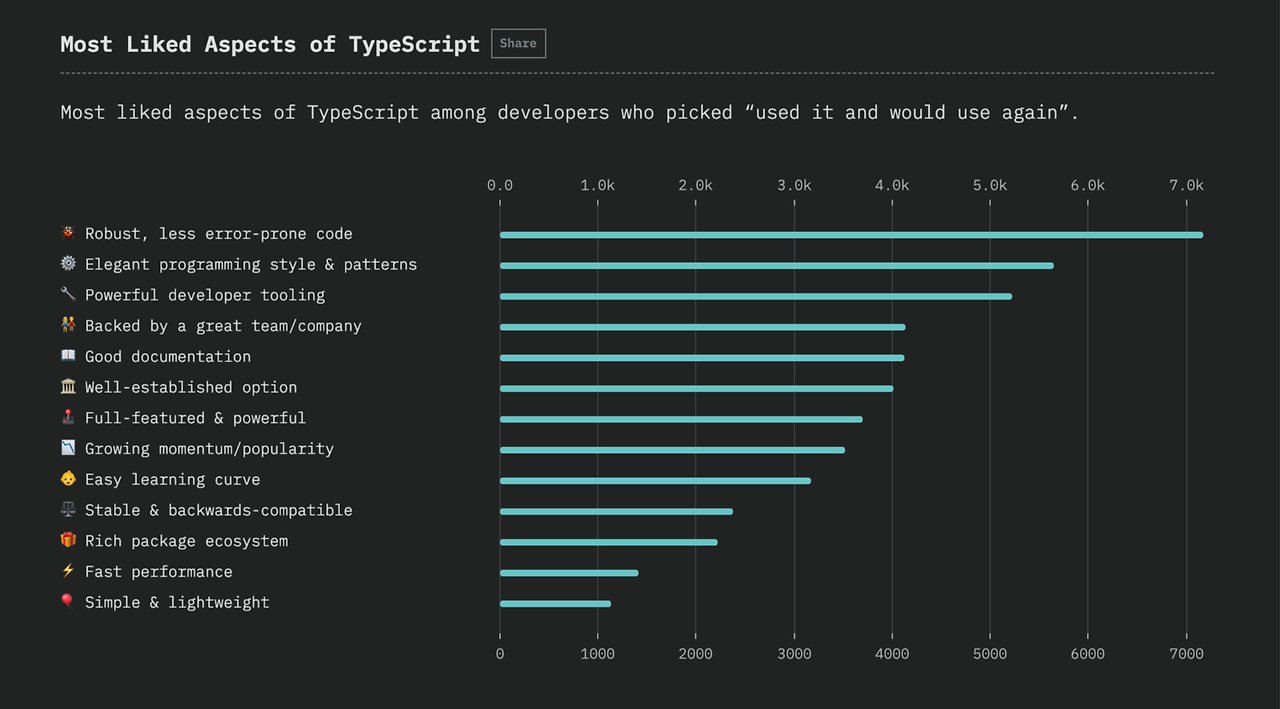
Task: Click the lightning icon for Fast performance
Action: (68, 571)
